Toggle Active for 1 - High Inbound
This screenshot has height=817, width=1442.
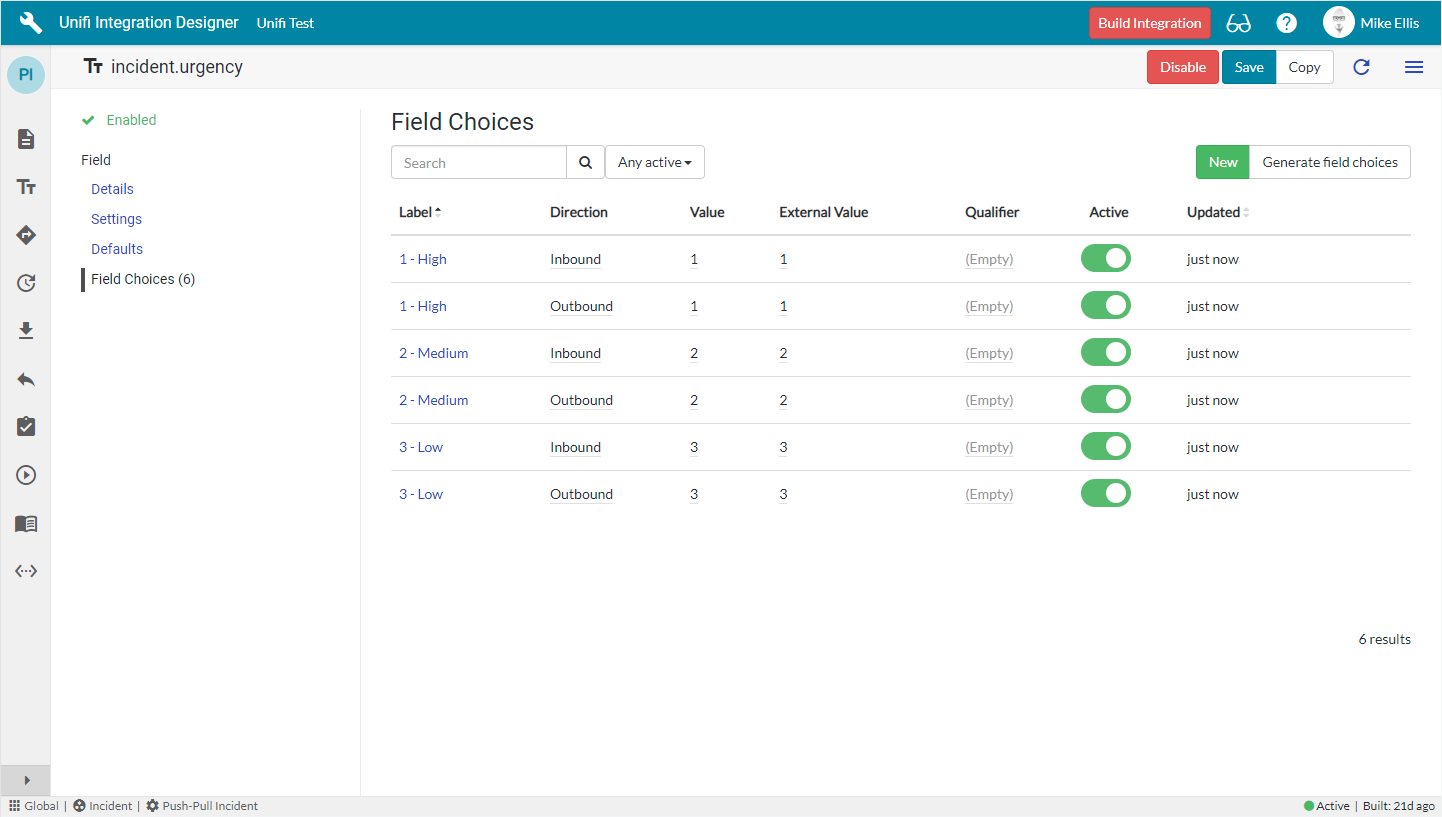(1105, 259)
